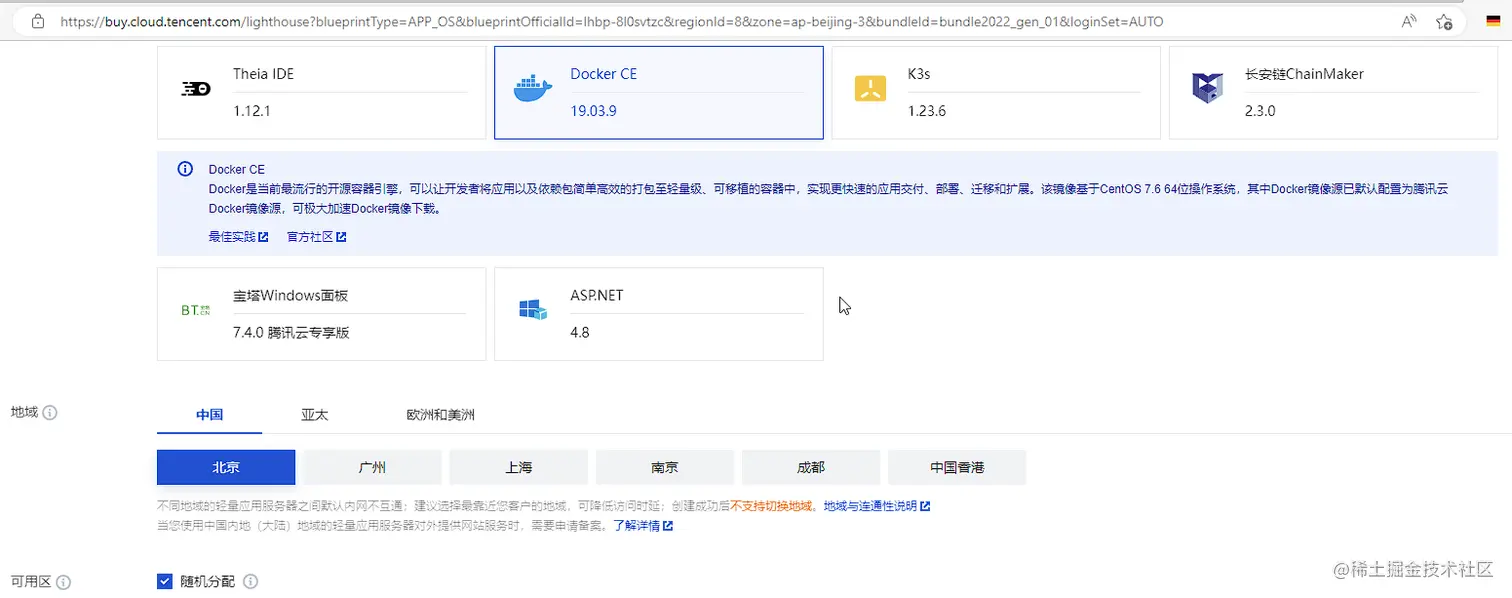The image size is (1512, 598).
Task: Open the read aloud icon in browser bar
Action: click(x=1409, y=21)
